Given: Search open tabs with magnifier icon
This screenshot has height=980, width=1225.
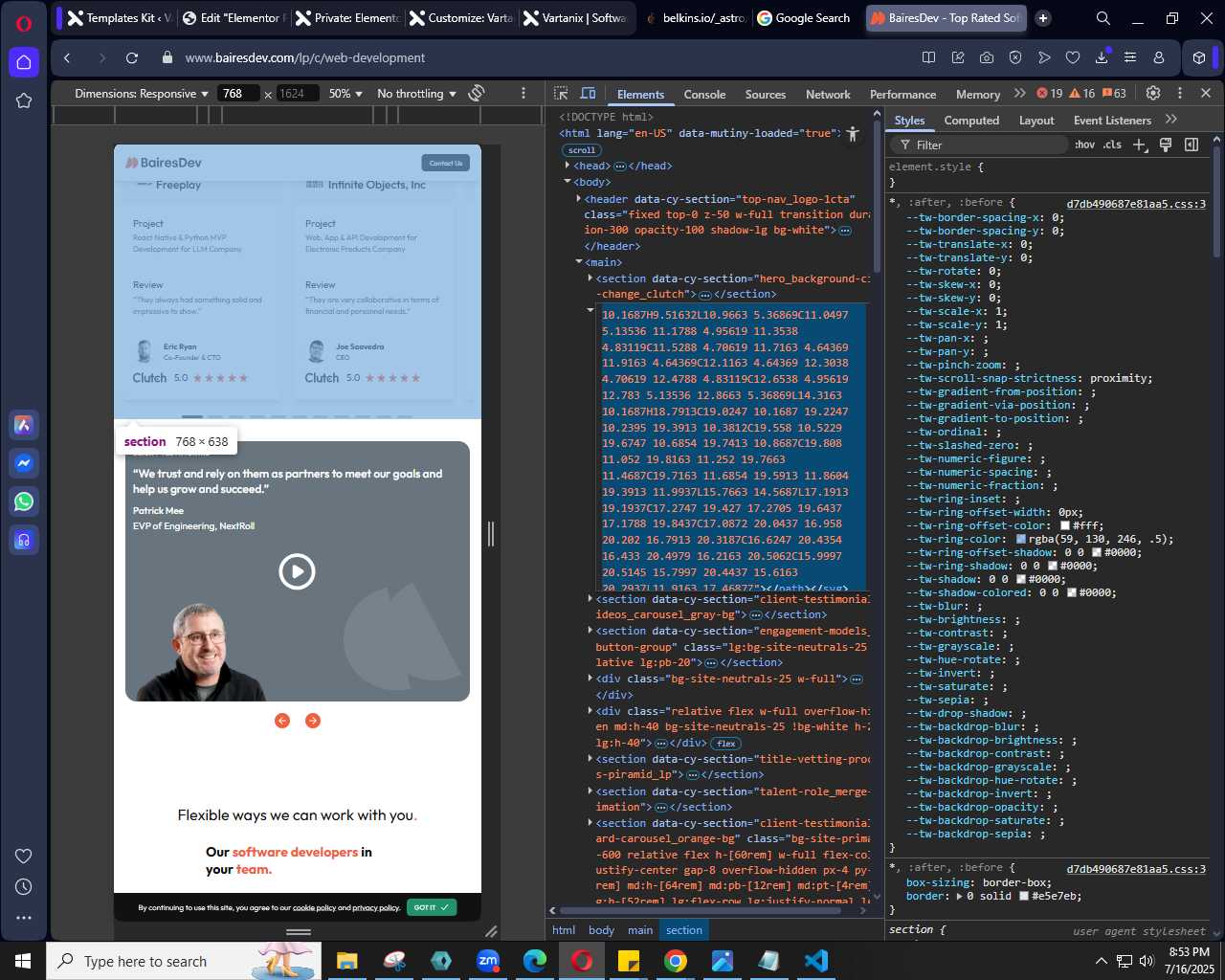Looking at the screenshot, I should [x=1102, y=18].
